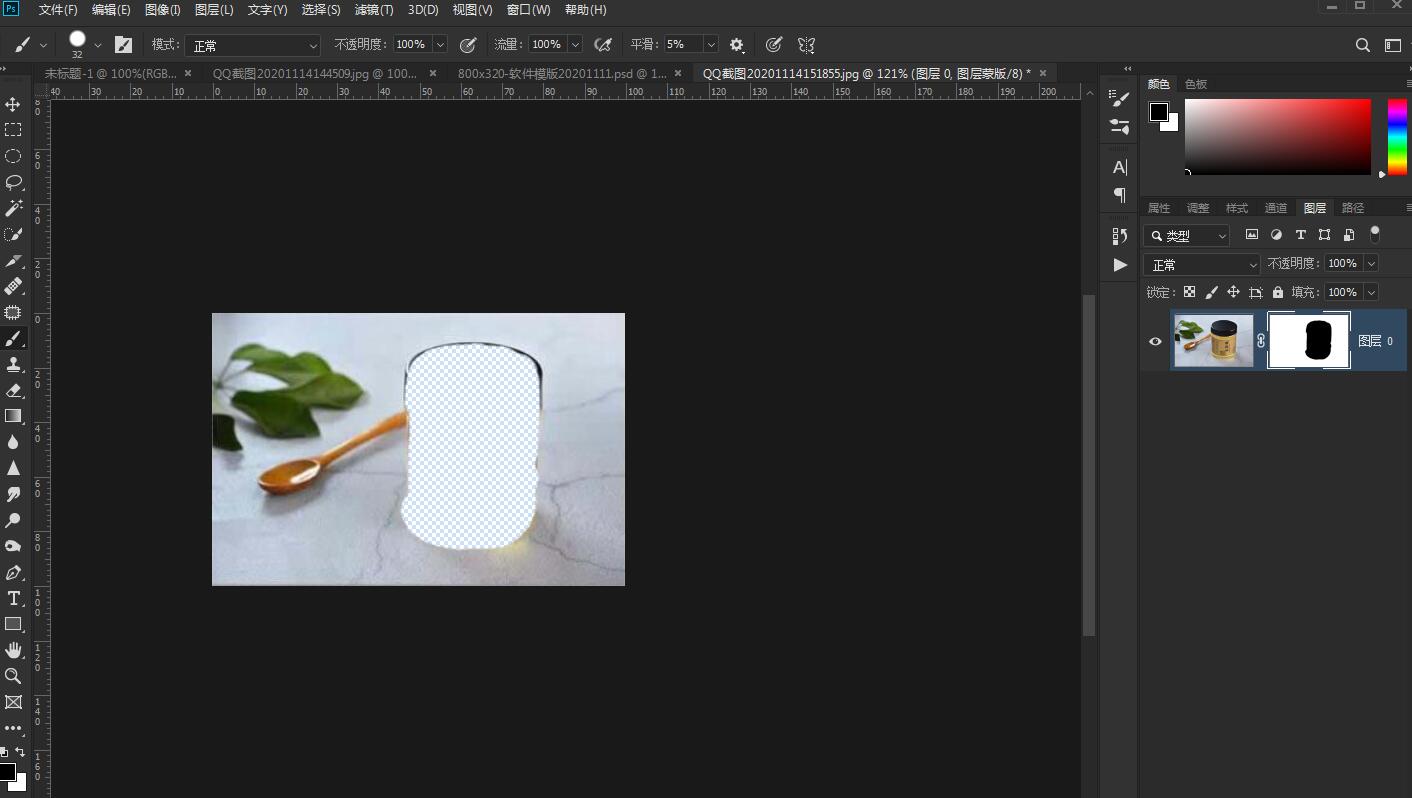Image resolution: width=1412 pixels, height=798 pixels.
Task: Select the Lasso tool
Action: pos(13,182)
